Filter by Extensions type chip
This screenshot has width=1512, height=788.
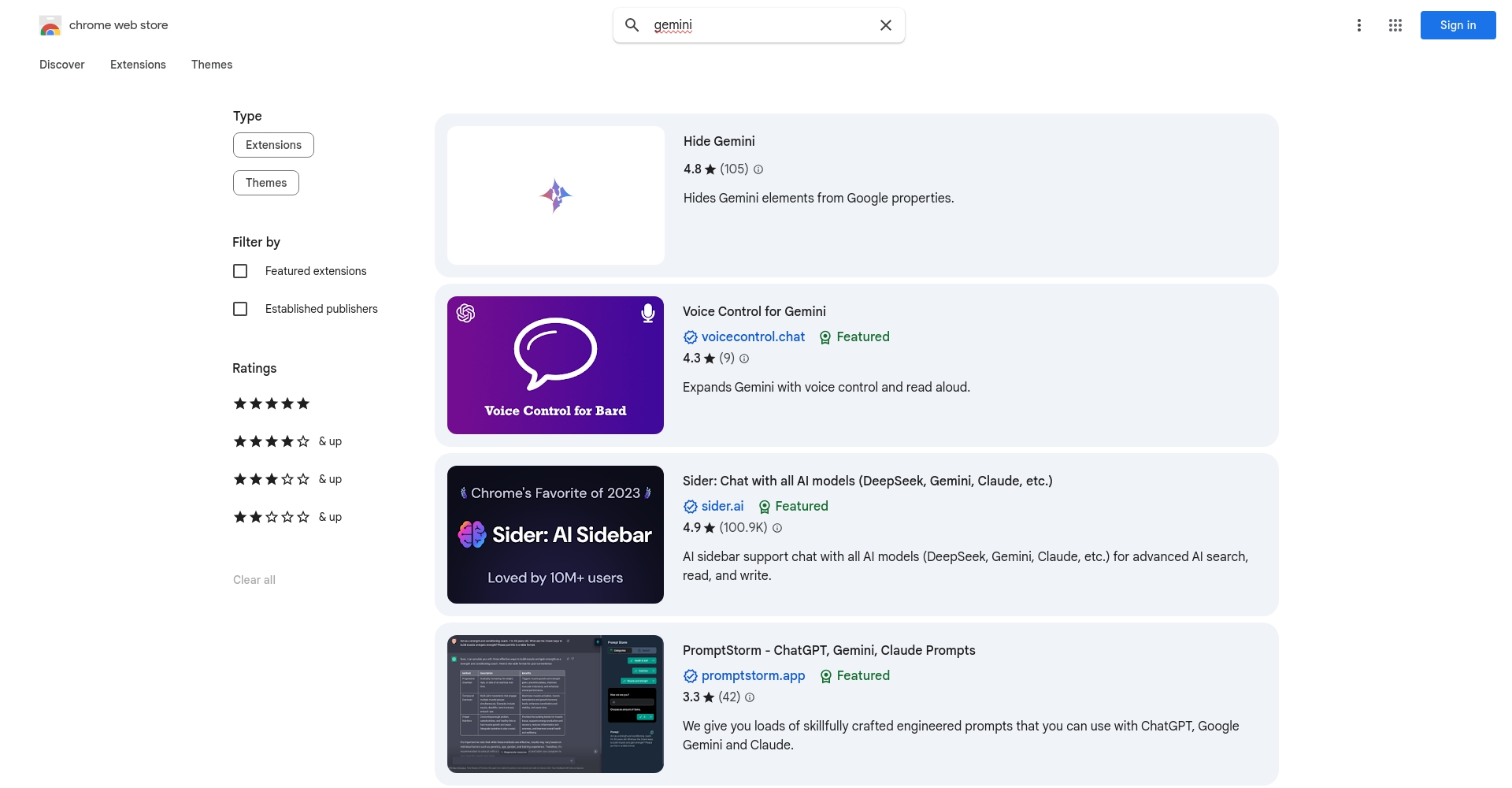(273, 145)
